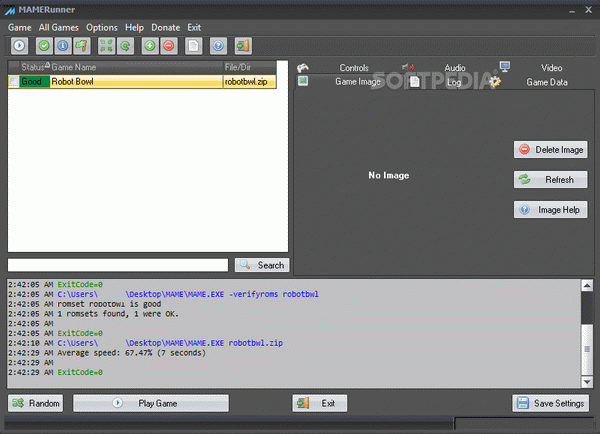Click the green checkmark verify toolbar icon

tap(44, 46)
